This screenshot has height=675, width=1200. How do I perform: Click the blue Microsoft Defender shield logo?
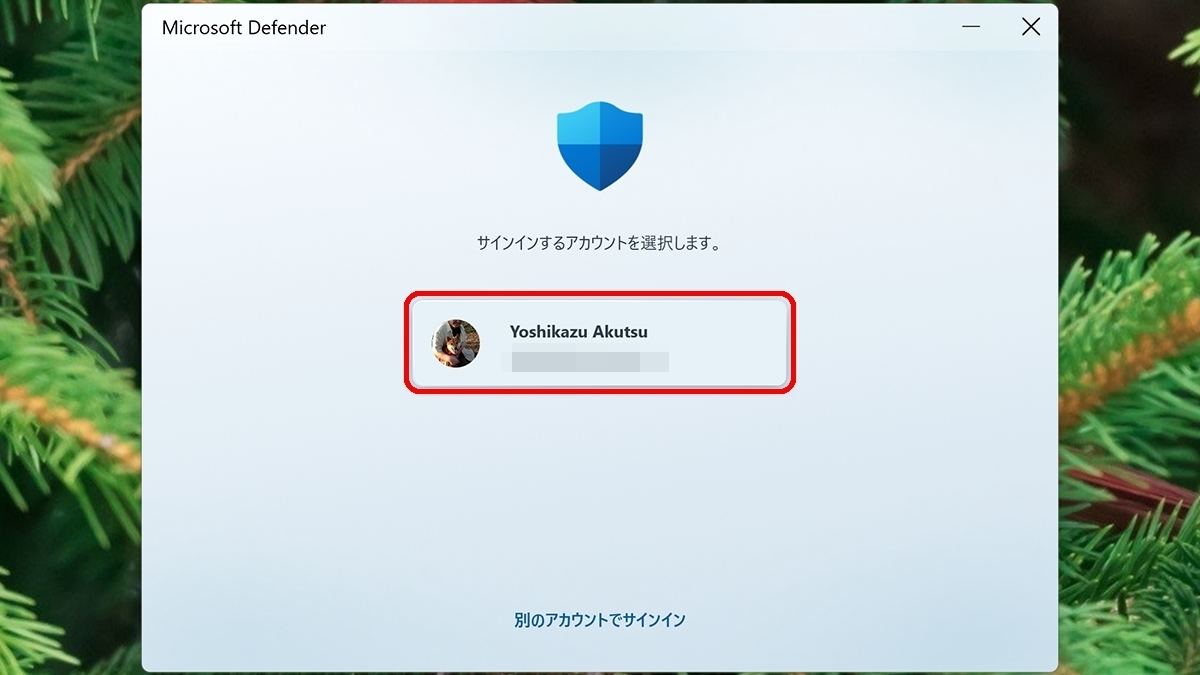(x=600, y=145)
